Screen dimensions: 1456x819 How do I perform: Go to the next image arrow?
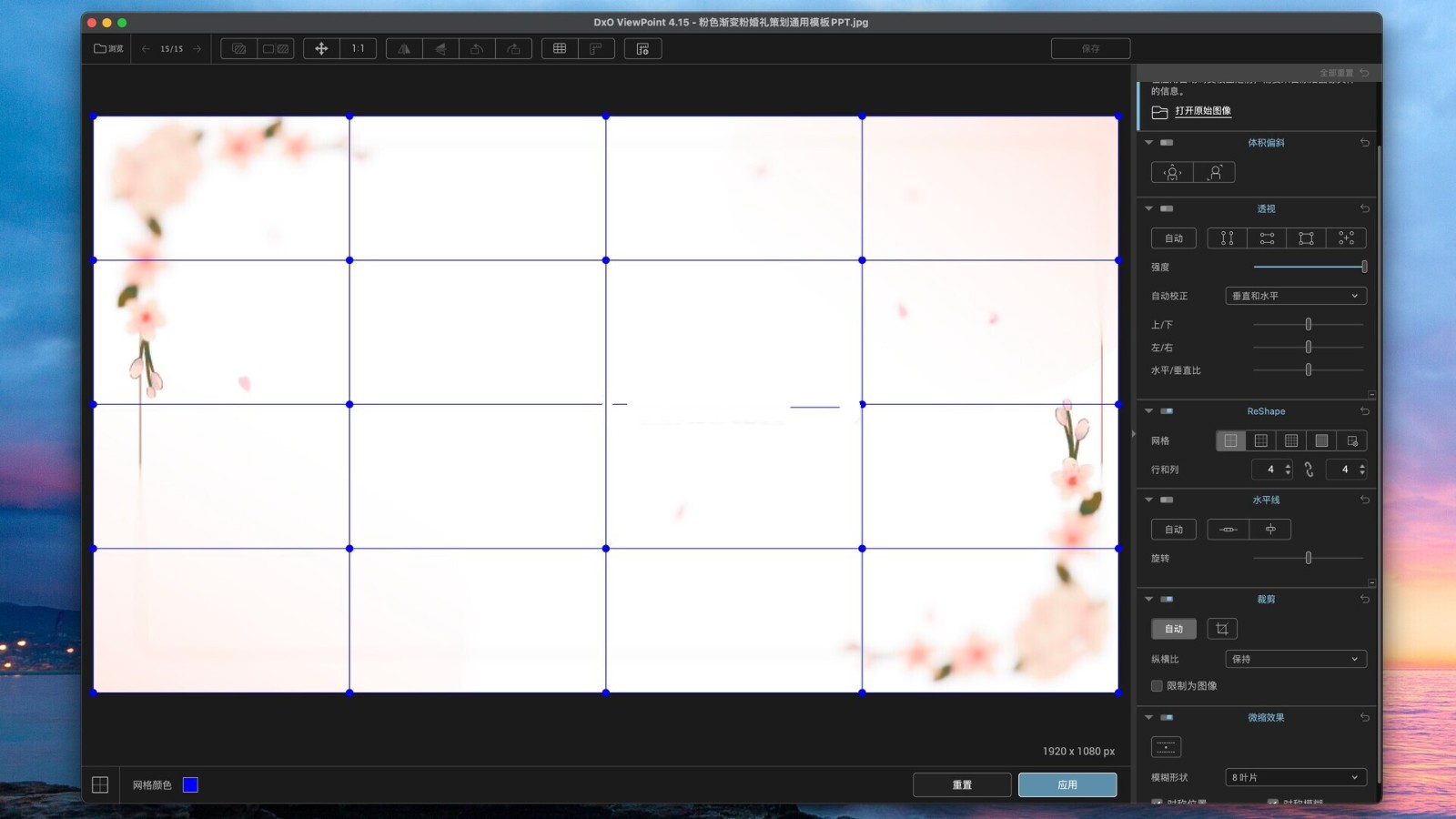tap(197, 48)
